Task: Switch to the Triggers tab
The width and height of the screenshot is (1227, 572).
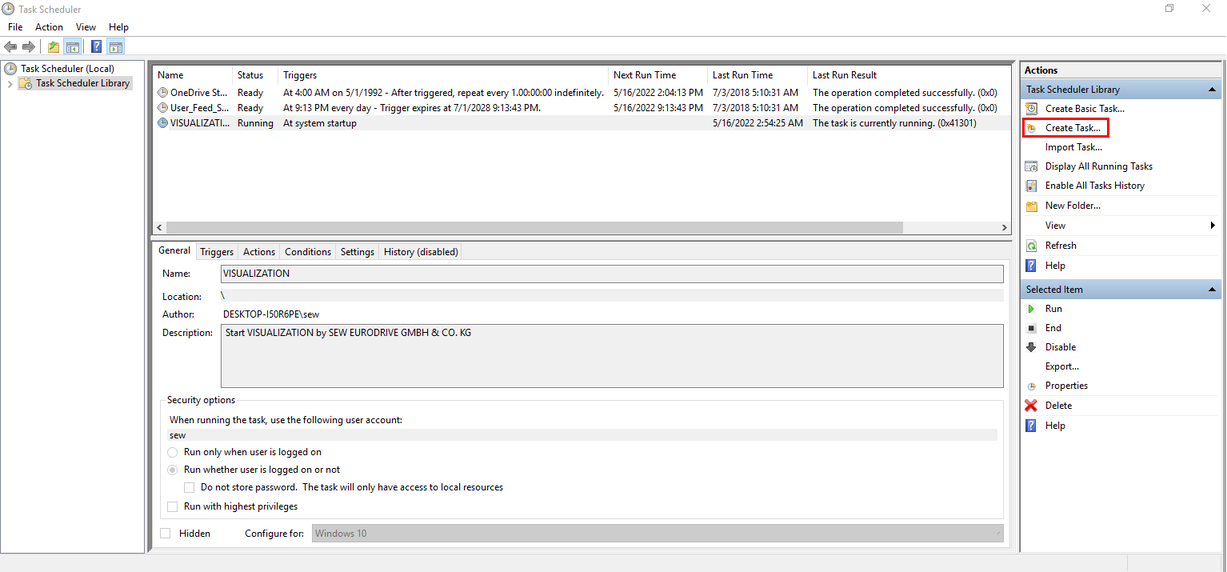Action: click(x=216, y=252)
